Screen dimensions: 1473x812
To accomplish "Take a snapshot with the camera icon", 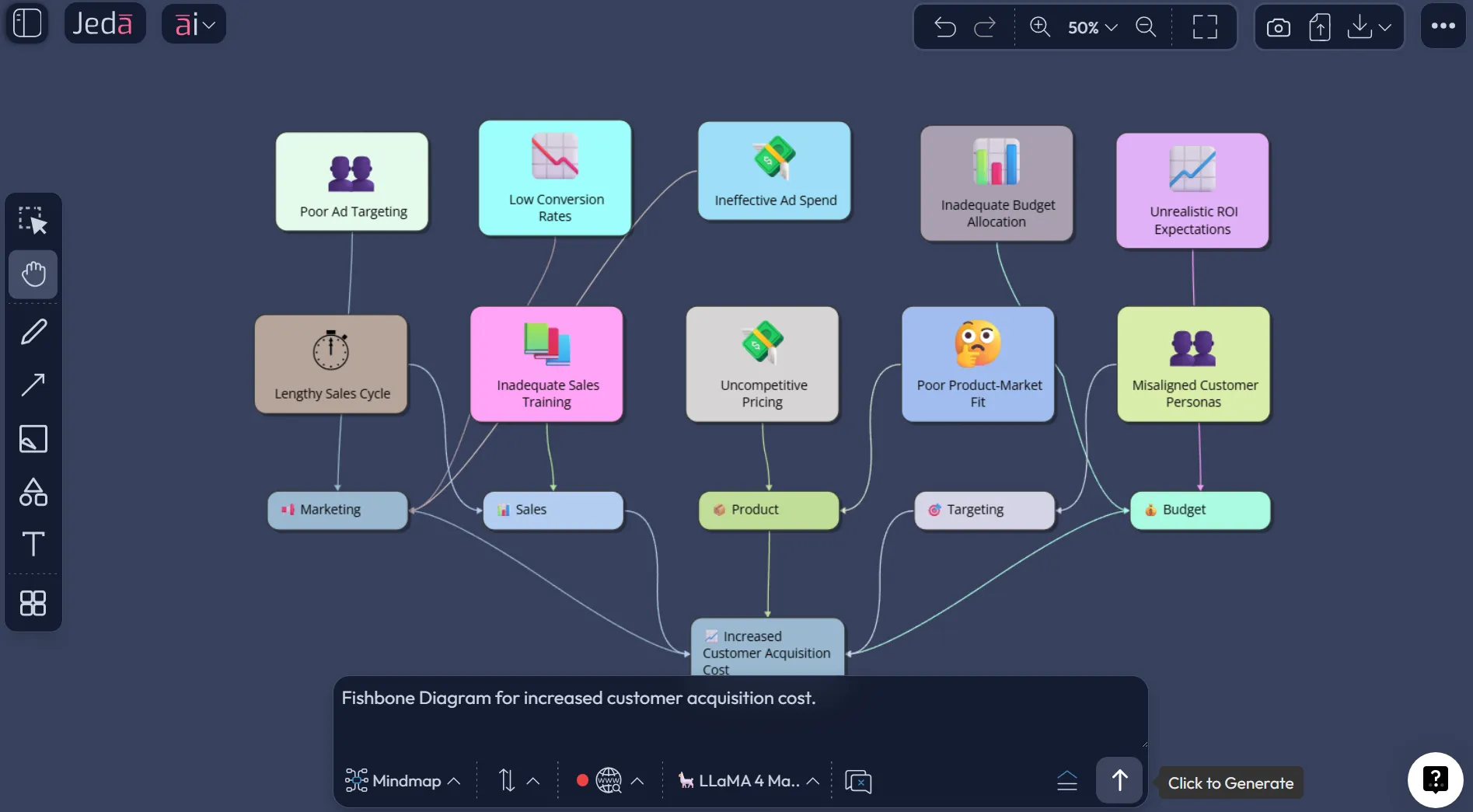I will click(x=1278, y=26).
